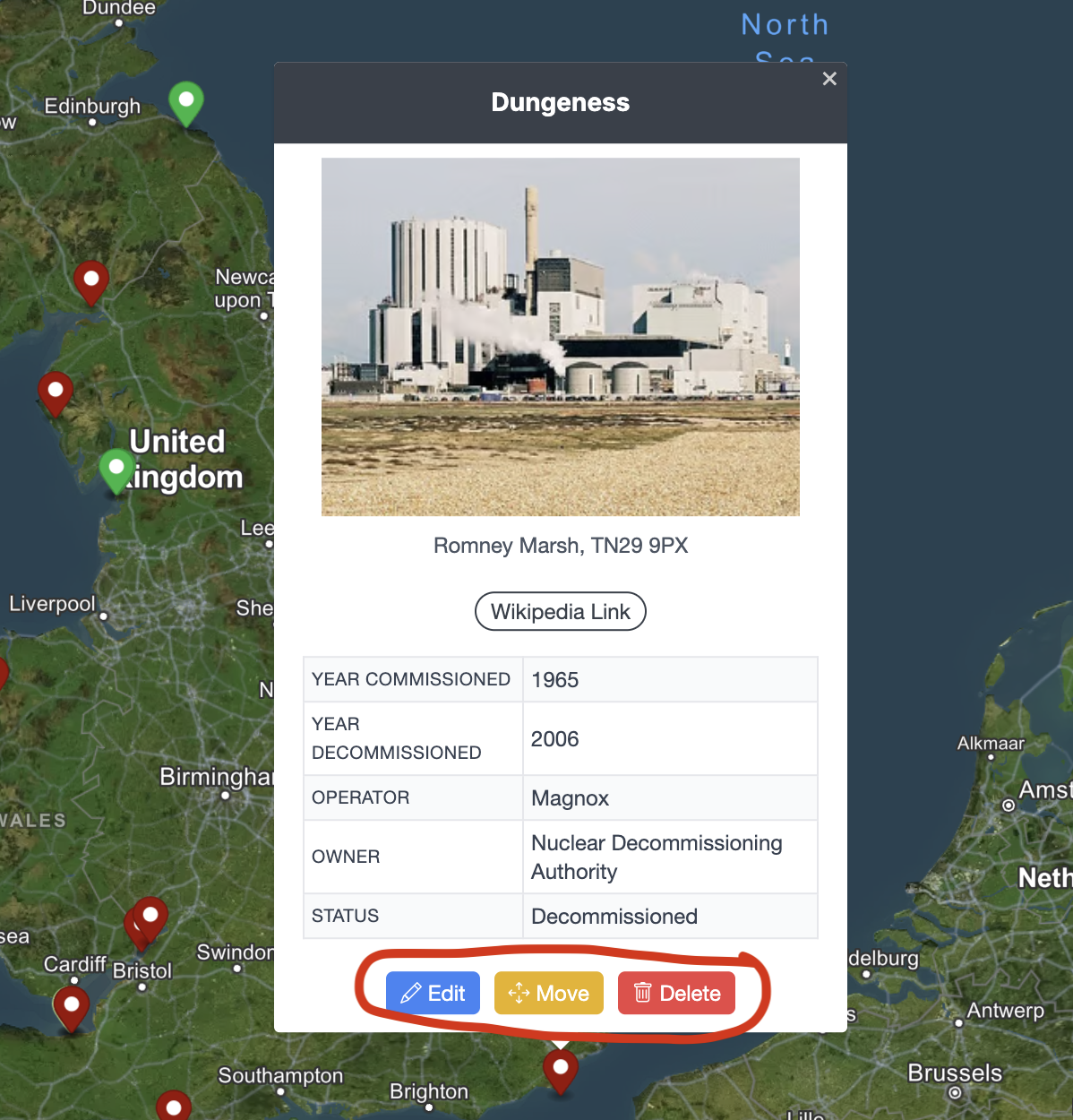Select the Decommissioned status value
This screenshot has width=1073, height=1120.
614,917
